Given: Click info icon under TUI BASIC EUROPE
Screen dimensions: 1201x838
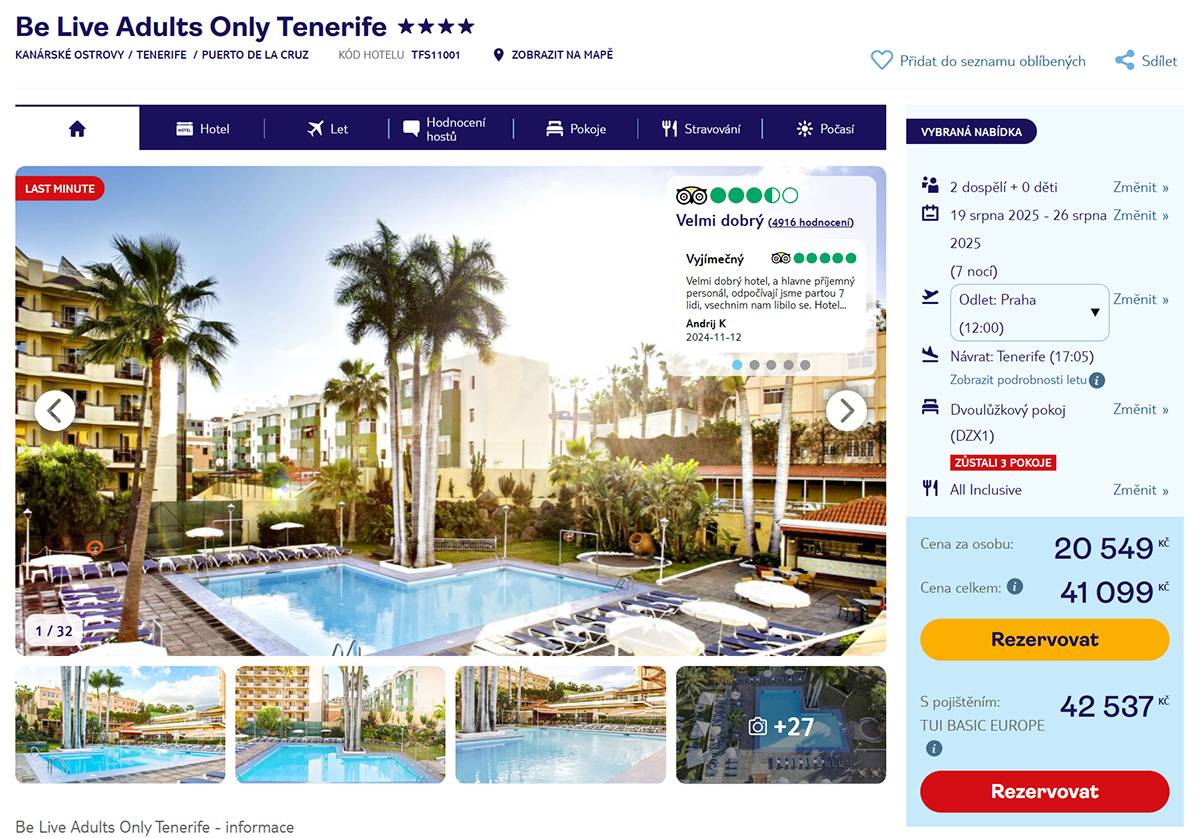Looking at the screenshot, I should (x=934, y=748).
